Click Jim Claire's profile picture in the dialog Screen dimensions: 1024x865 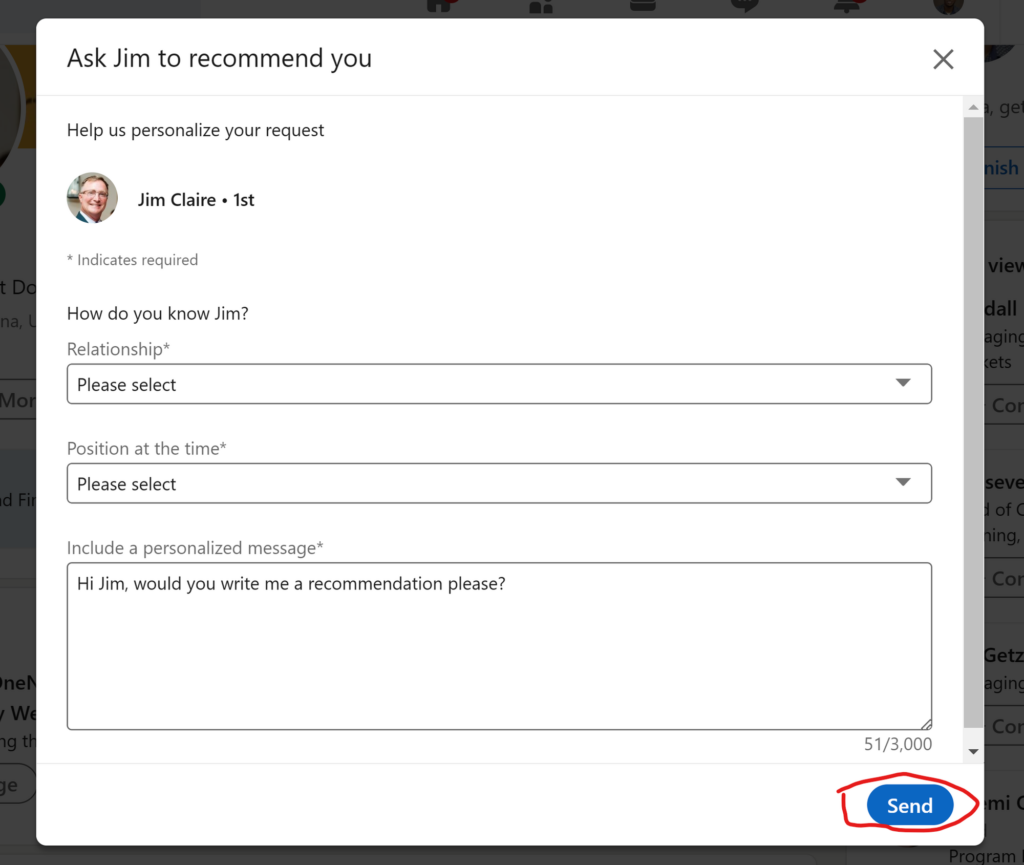point(92,199)
